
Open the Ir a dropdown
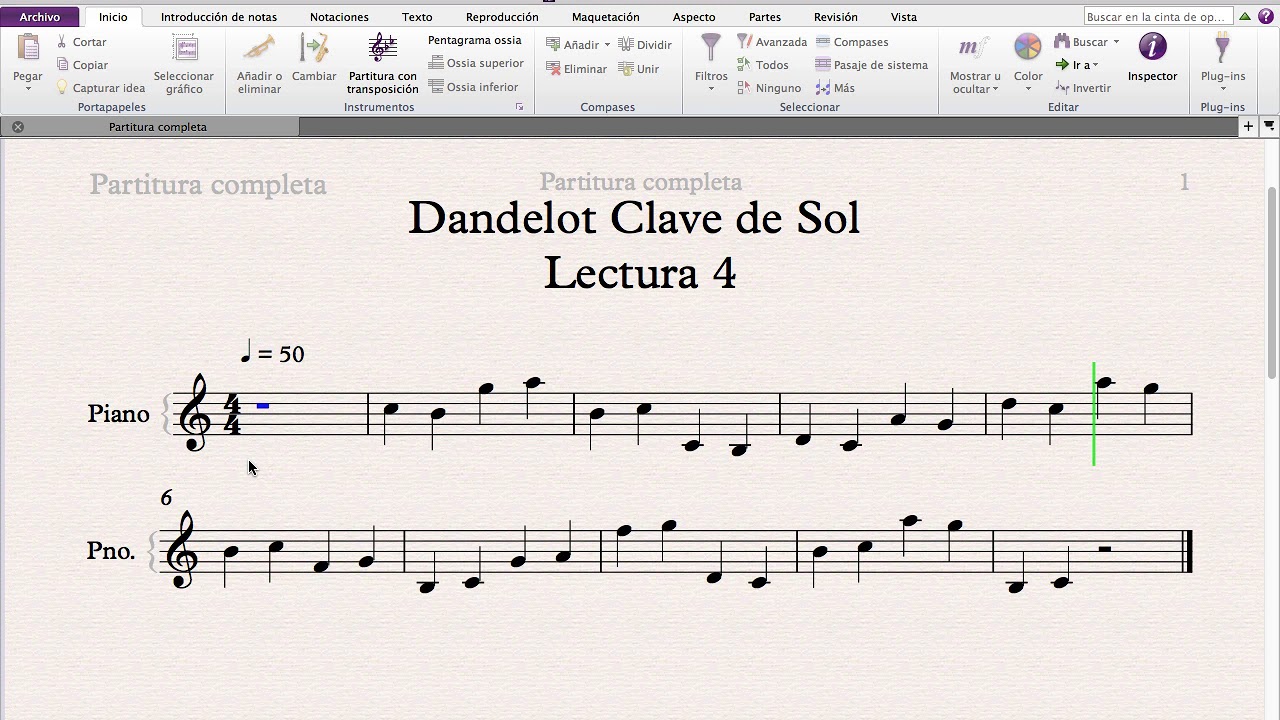pos(1077,65)
